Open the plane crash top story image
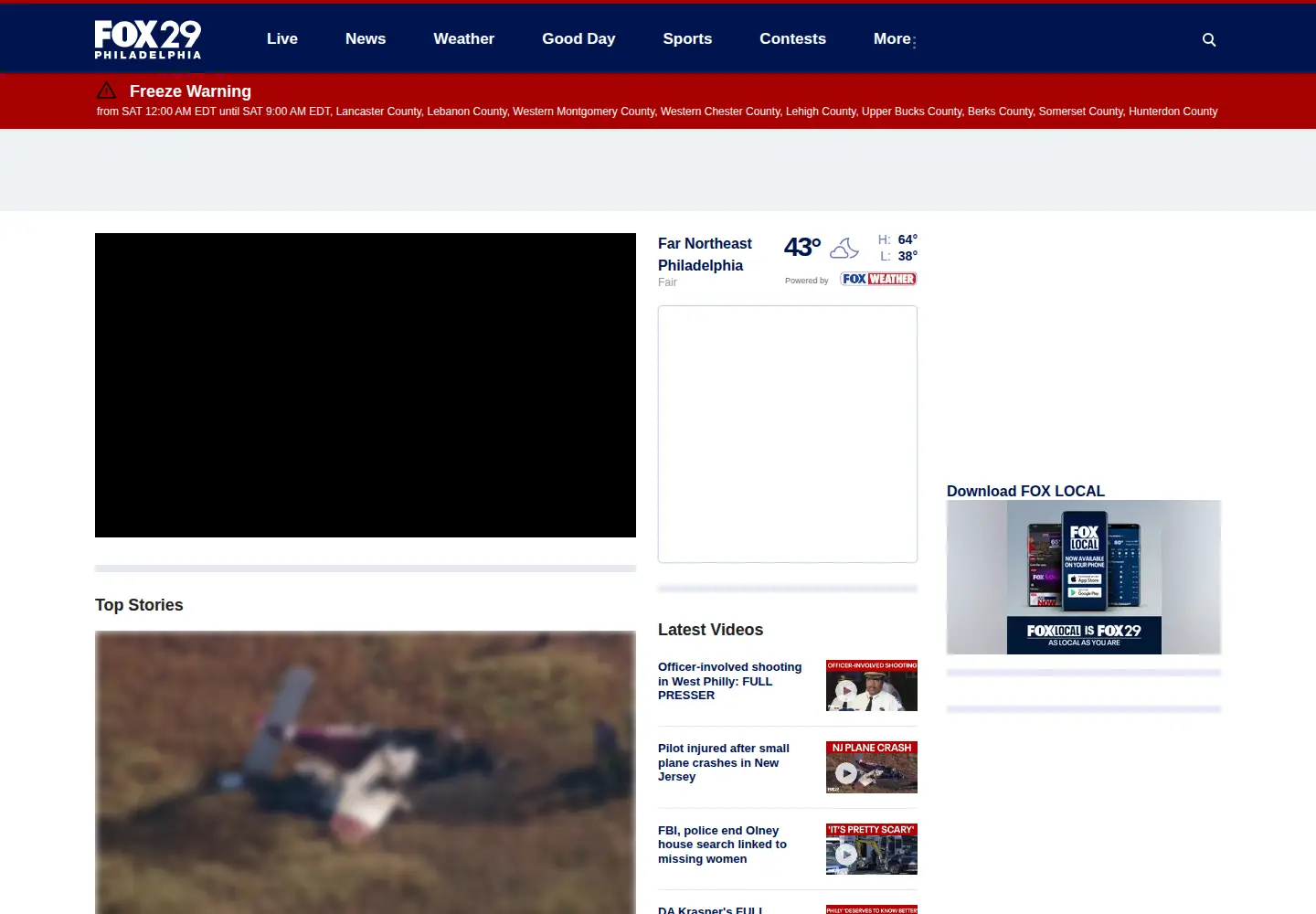The height and width of the screenshot is (914, 1316). (366, 772)
